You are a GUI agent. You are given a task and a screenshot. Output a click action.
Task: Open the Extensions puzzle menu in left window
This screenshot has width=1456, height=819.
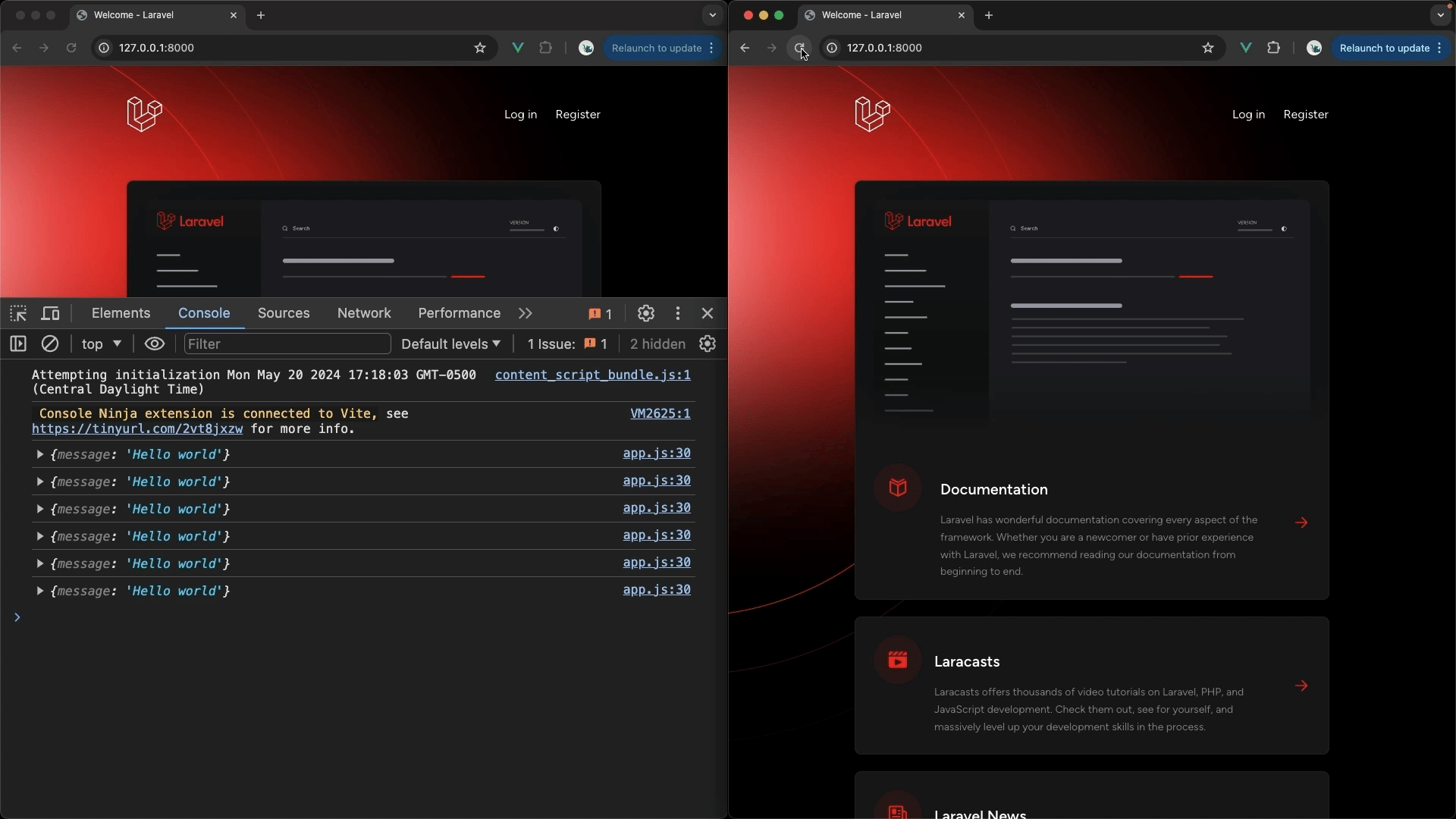[x=545, y=48]
